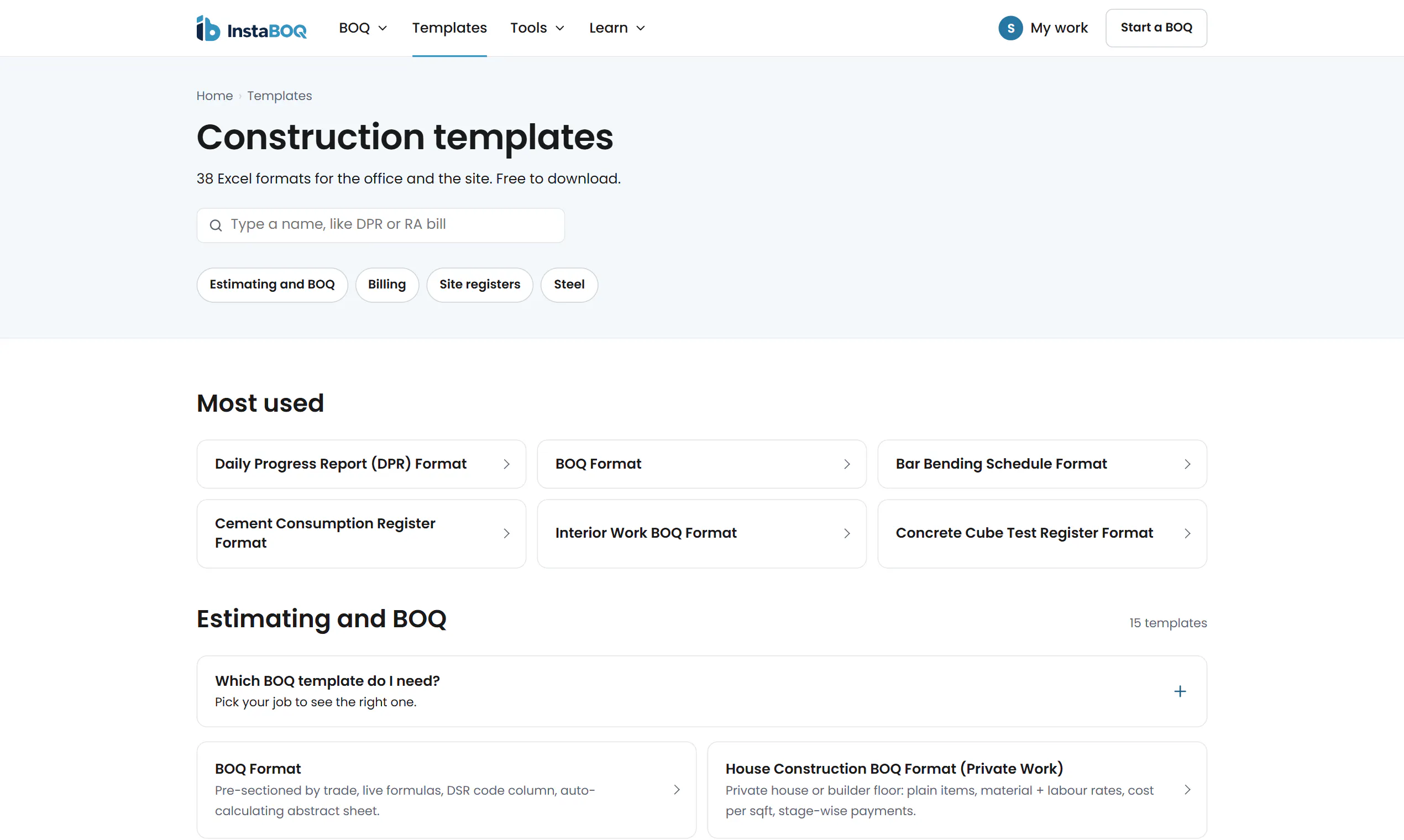
Task: Open House Construction BOQ Format (Private Work)
Action: point(957,790)
